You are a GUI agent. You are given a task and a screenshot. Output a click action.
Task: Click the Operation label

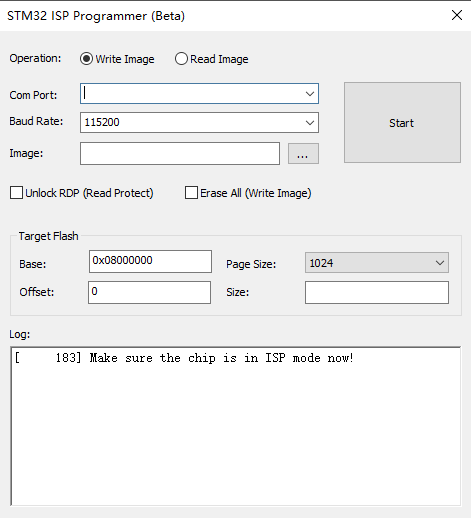(35, 58)
